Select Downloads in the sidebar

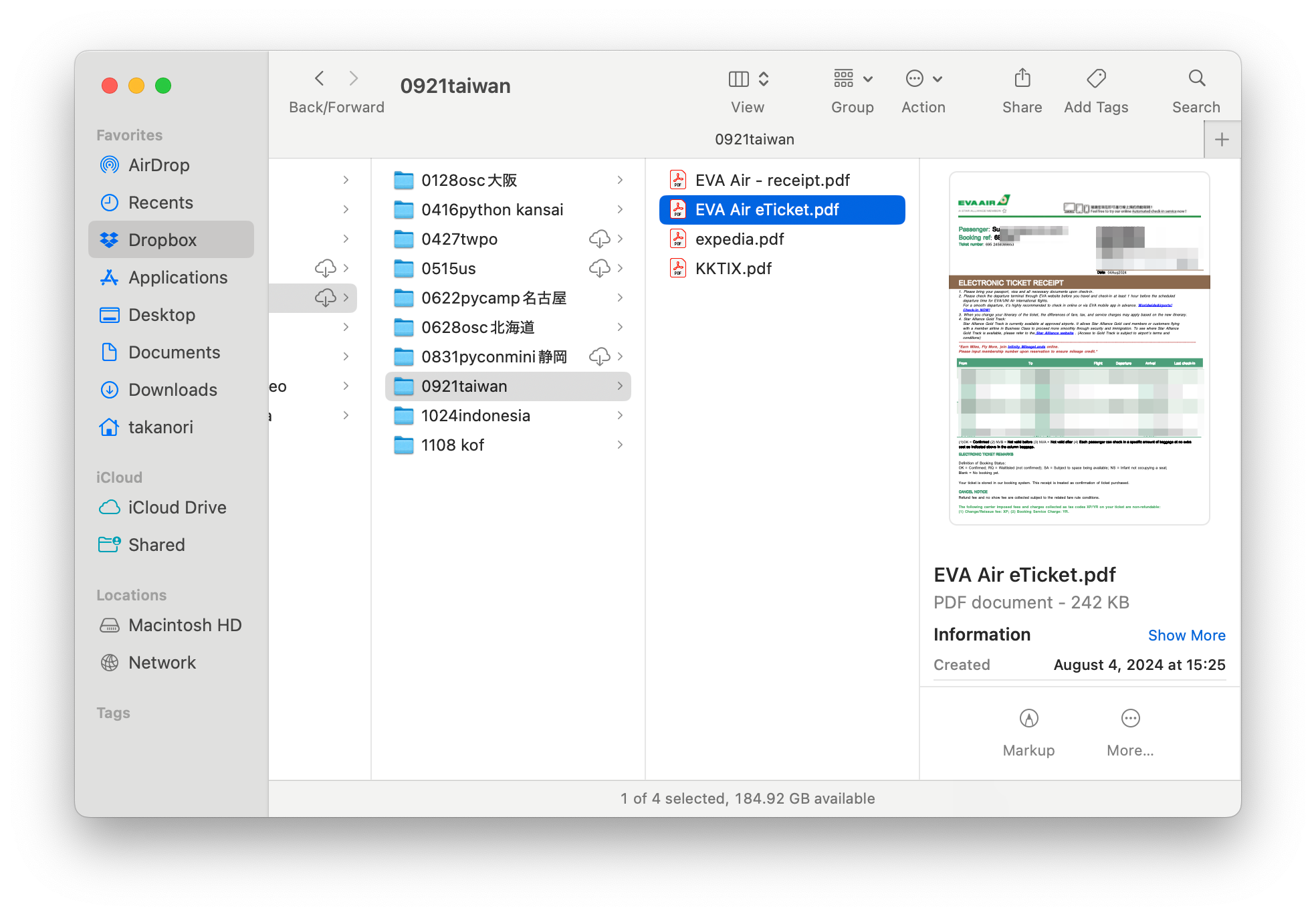click(x=173, y=390)
